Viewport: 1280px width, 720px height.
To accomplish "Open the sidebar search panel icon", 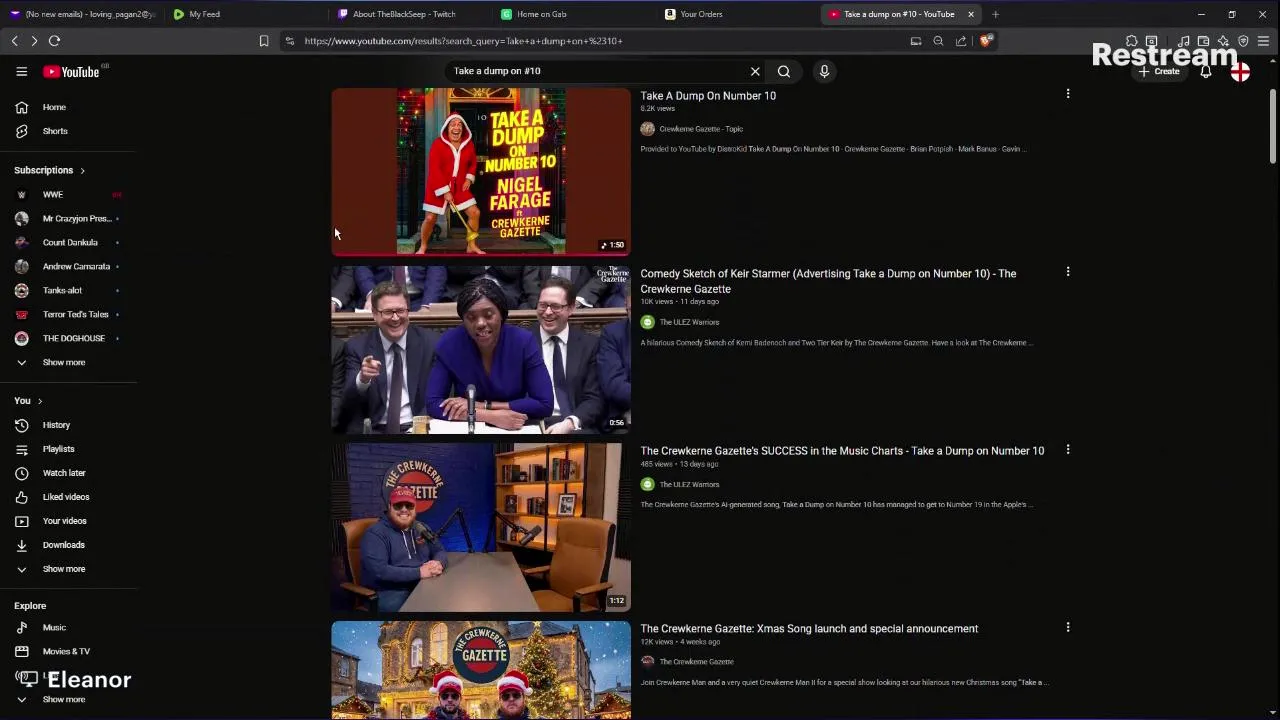I will click(x=1151, y=41).
